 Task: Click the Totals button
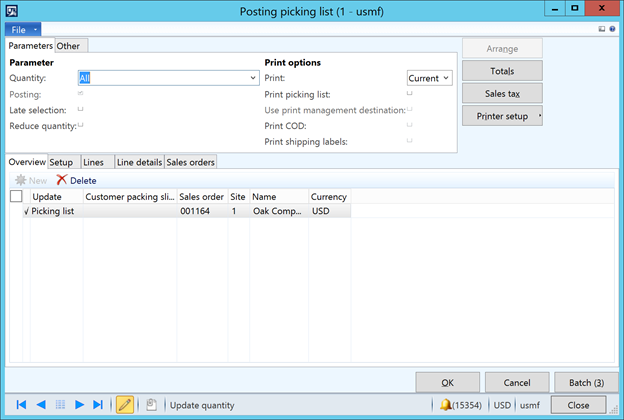[x=502, y=71]
